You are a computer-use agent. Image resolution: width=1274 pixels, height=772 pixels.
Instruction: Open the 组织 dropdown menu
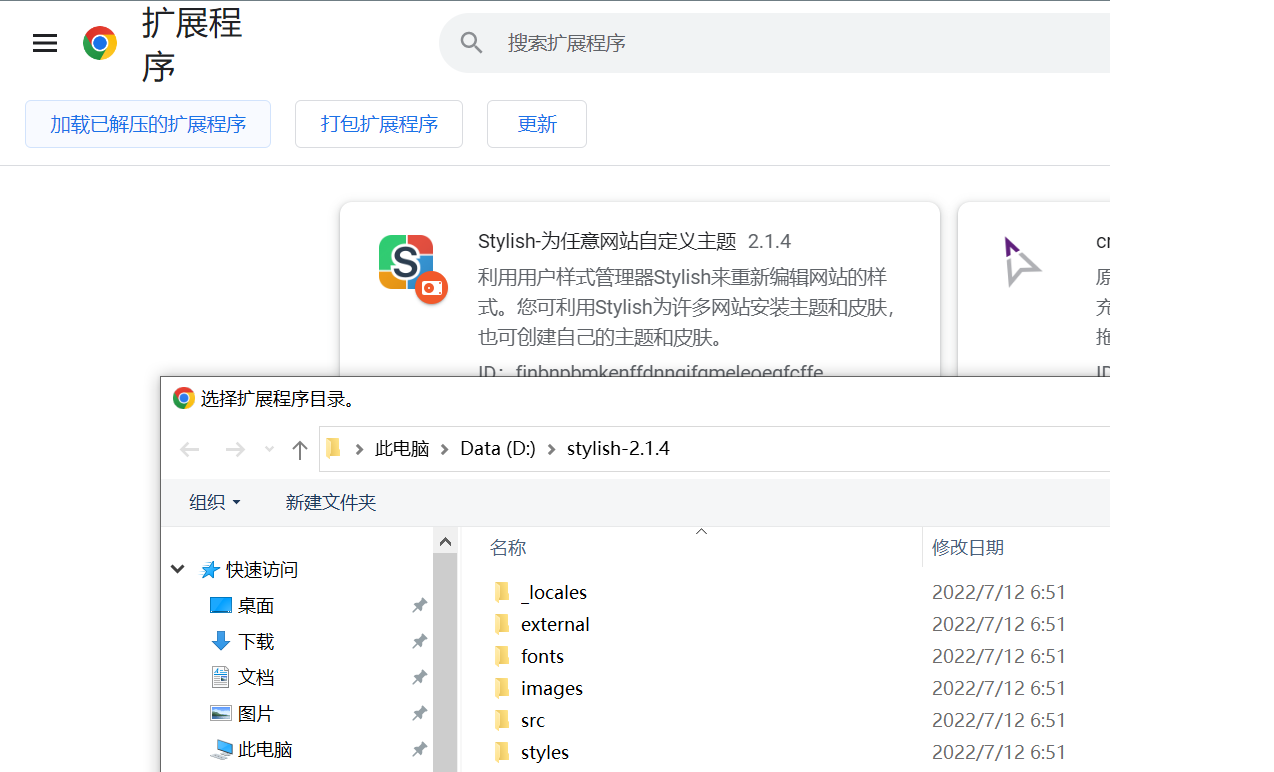click(x=215, y=502)
